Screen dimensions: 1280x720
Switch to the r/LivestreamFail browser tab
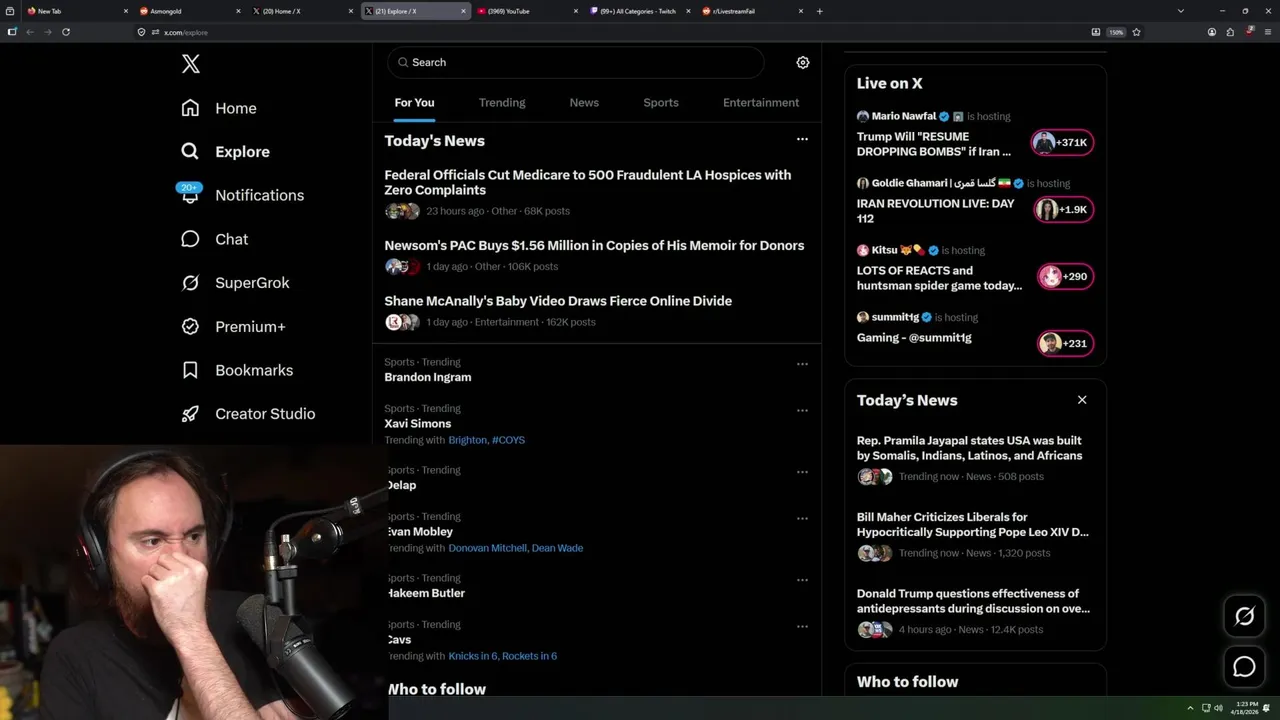(753, 11)
